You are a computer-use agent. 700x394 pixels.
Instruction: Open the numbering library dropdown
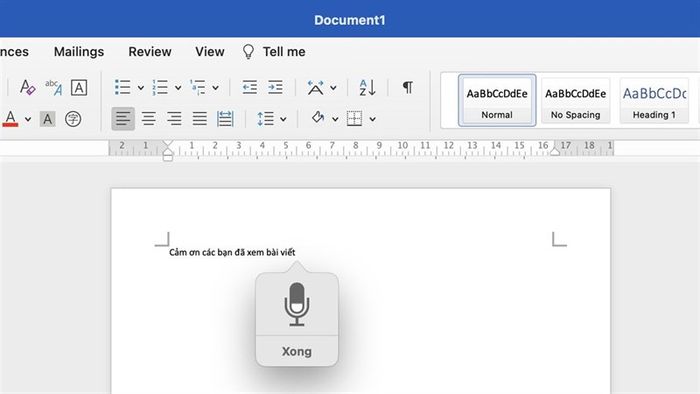[x=178, y=88]
